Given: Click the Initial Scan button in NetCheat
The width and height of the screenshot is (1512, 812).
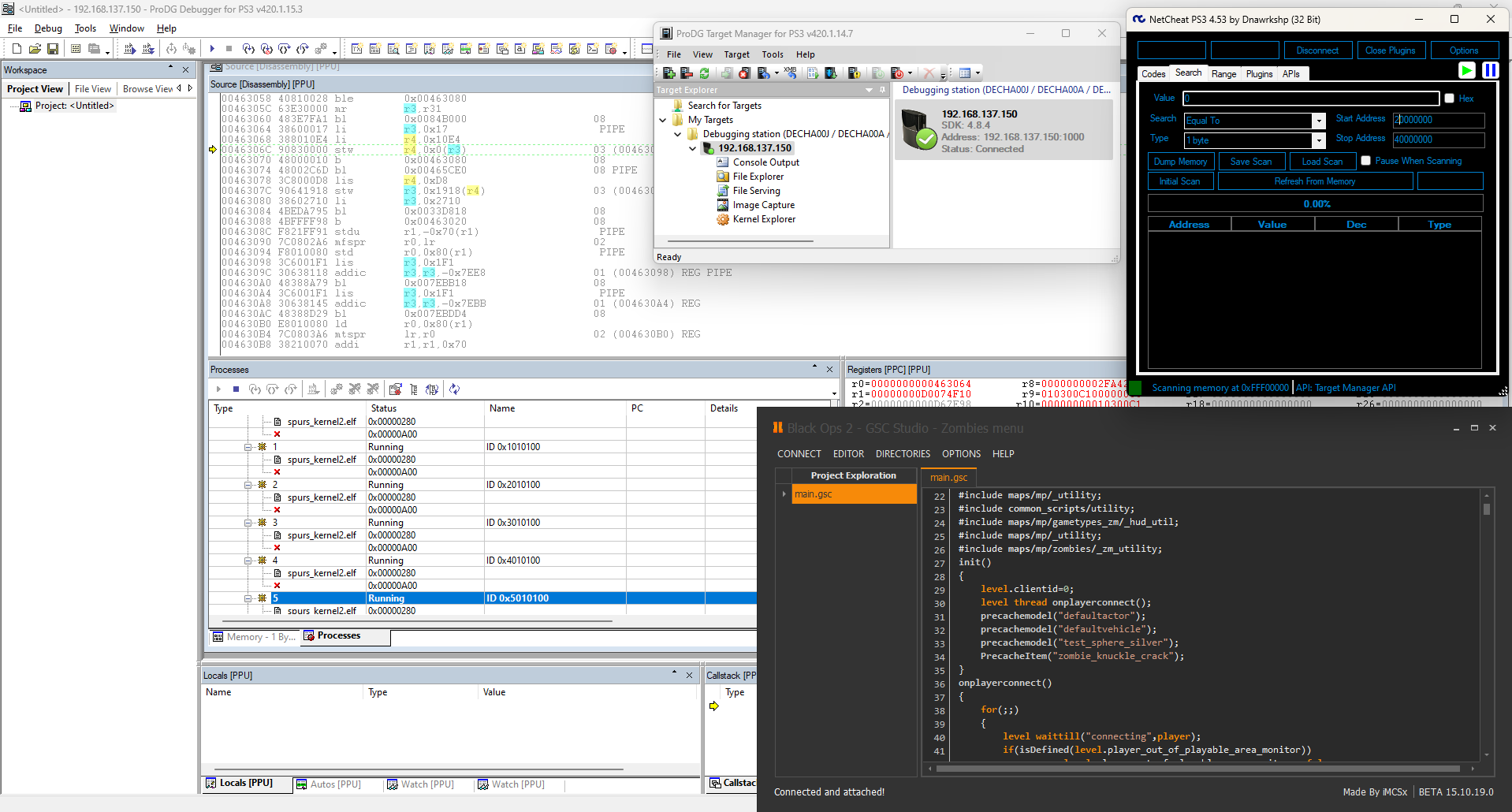Looking at the screenshot, I should [1179, 181].
